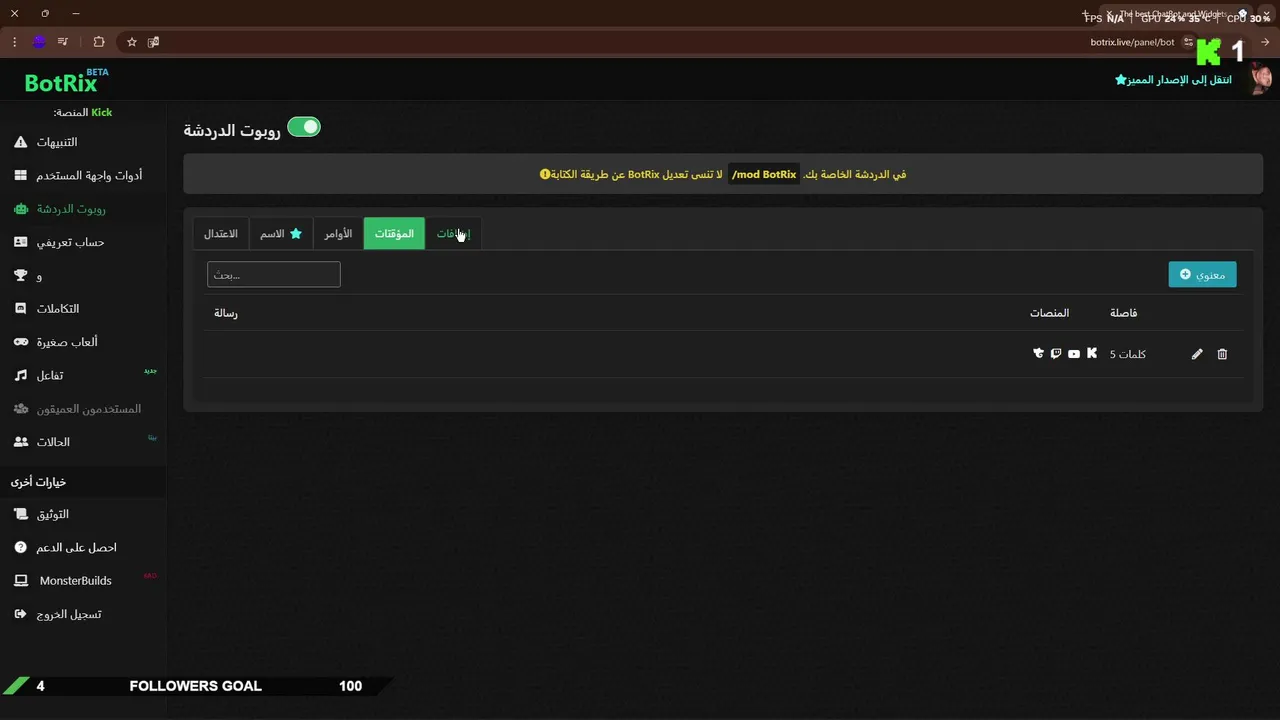Image resolution: width=1280 pixels, height=720 pixels.
Task: Open a new browser tab with plus
Action: 1085,14
